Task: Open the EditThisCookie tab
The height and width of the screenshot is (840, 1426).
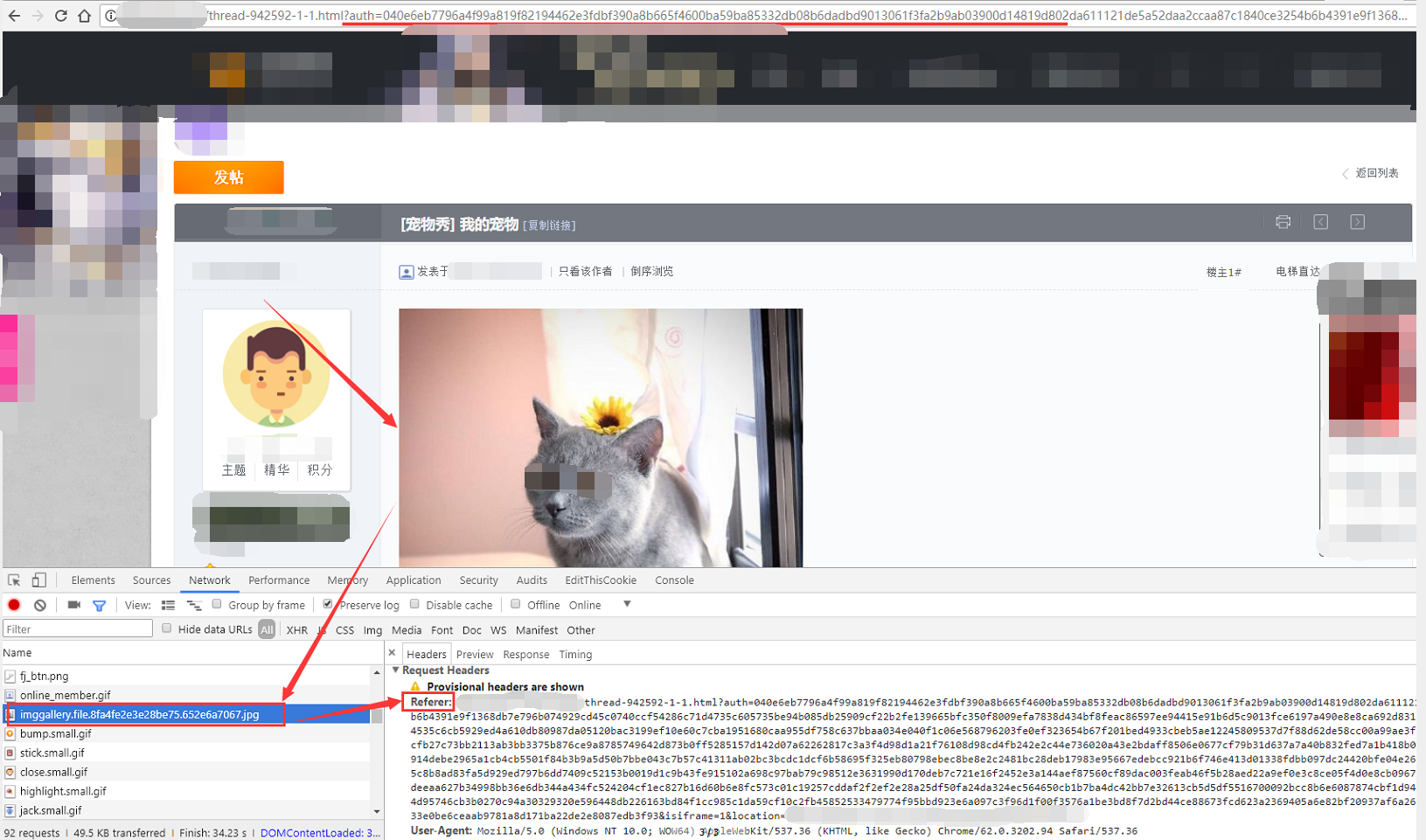Action: coord(601,580)
